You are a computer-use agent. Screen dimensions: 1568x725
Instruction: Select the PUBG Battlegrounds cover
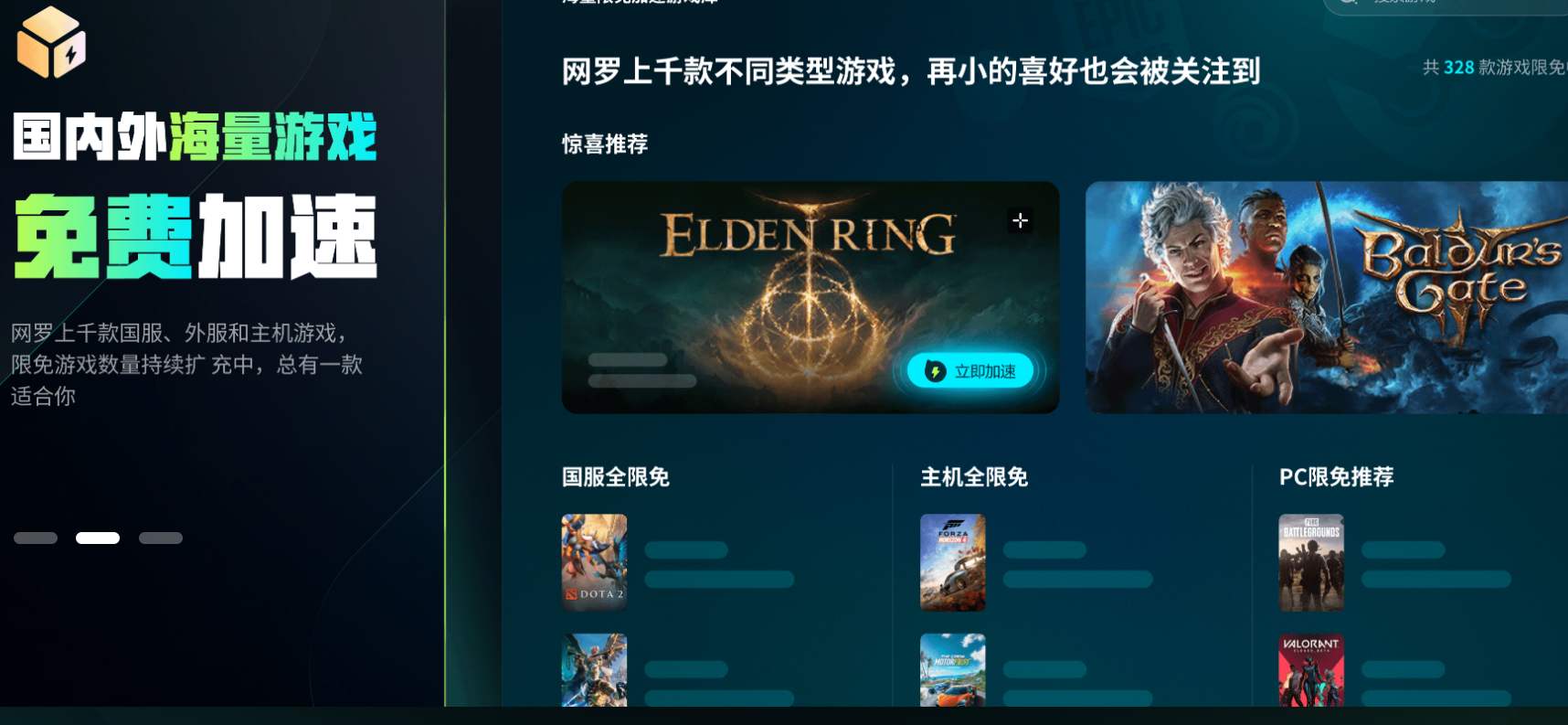point(1311,562)
